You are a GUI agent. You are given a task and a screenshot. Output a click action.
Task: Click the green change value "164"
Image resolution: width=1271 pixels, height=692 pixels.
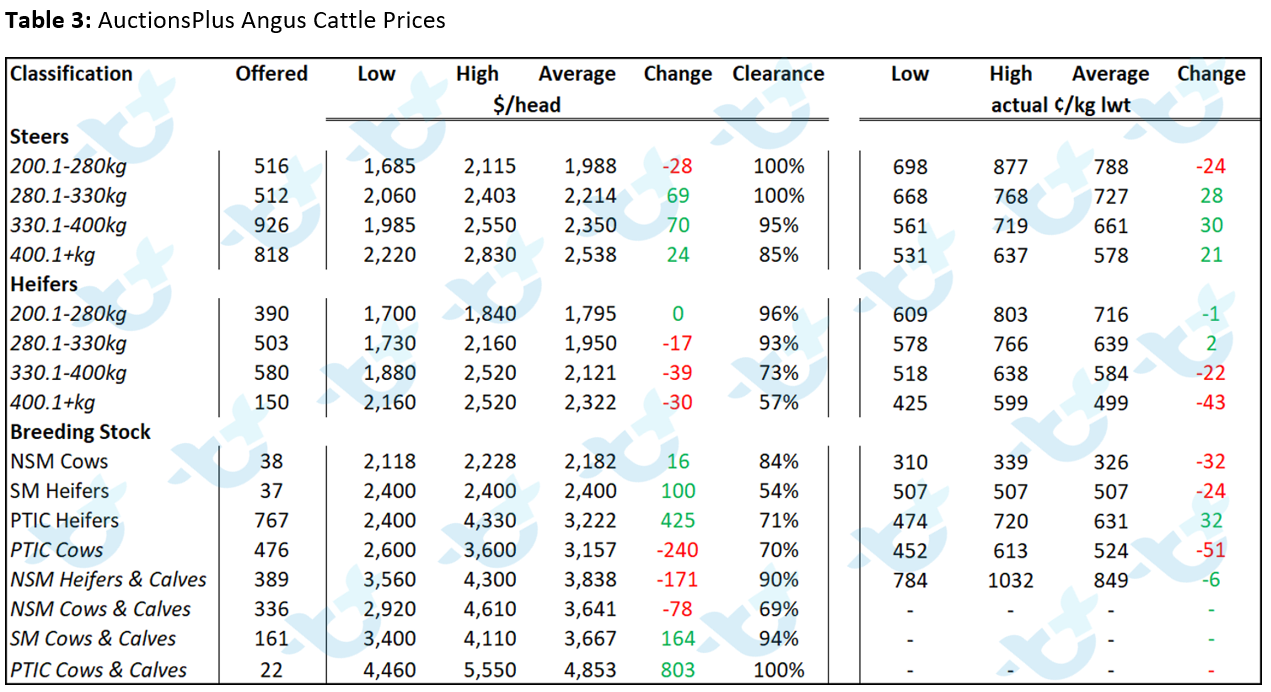(x=678, y=639)
